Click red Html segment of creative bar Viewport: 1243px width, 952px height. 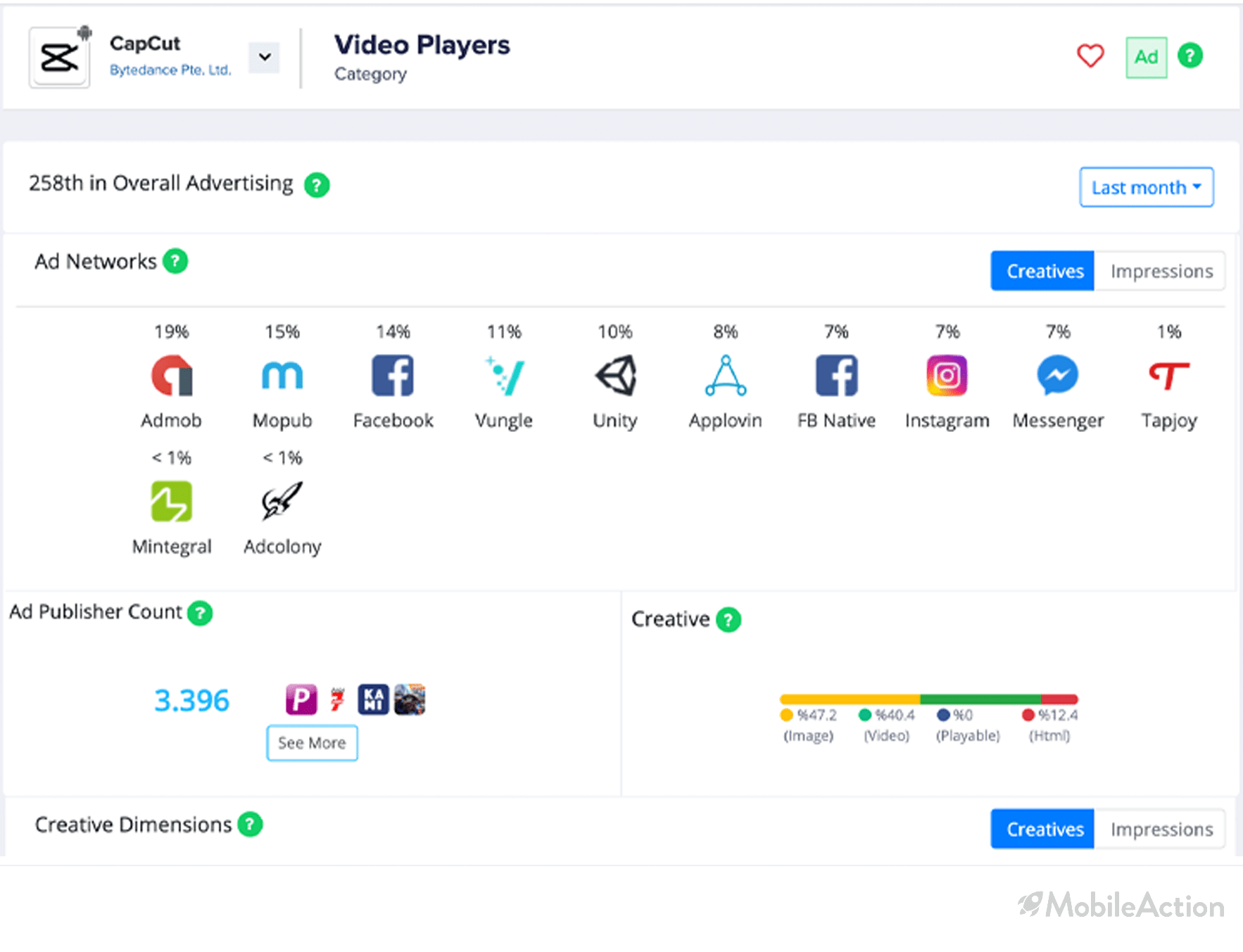point(1059,699)
